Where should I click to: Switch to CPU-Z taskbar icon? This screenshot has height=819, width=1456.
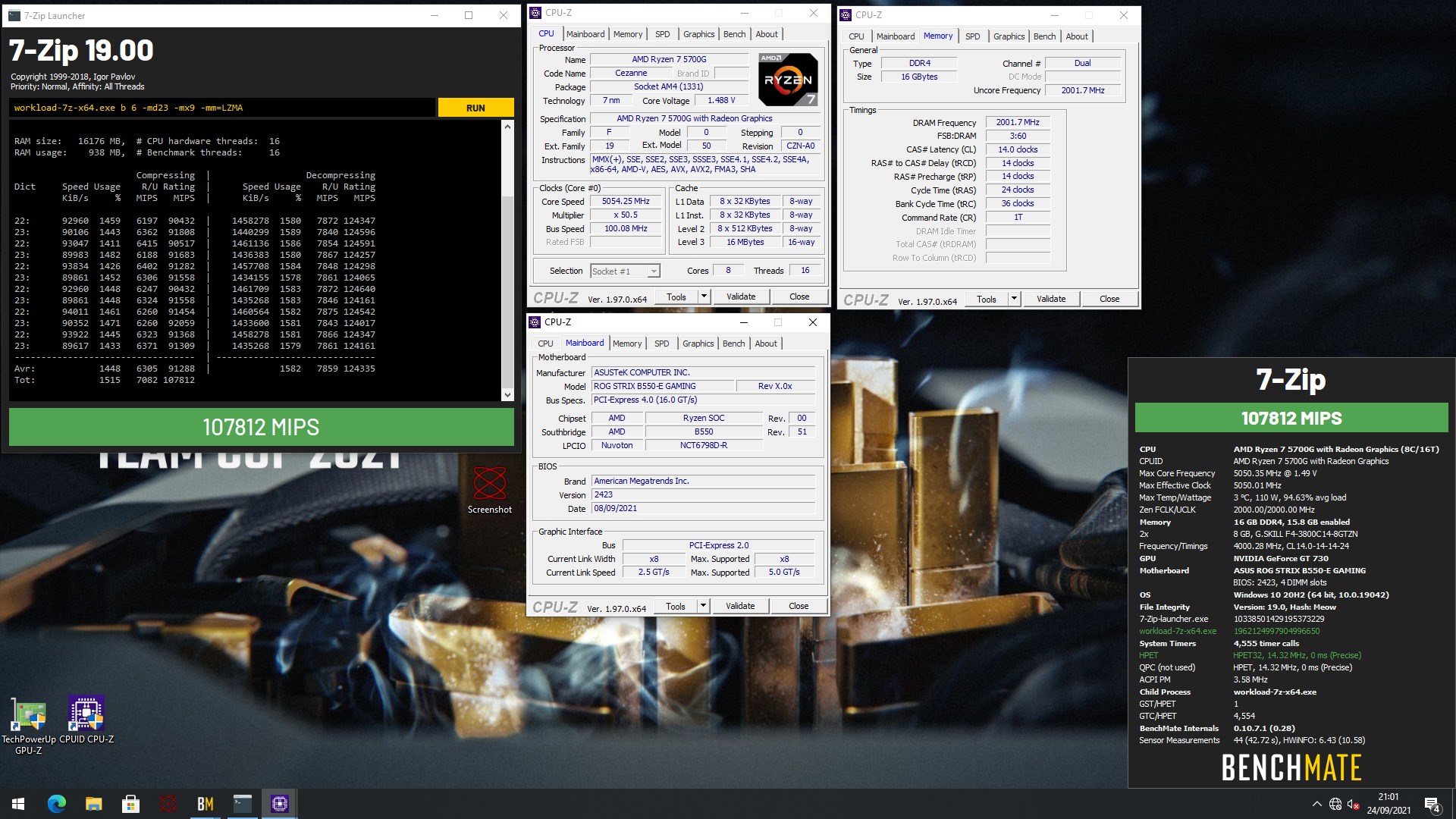pos(280,804)
